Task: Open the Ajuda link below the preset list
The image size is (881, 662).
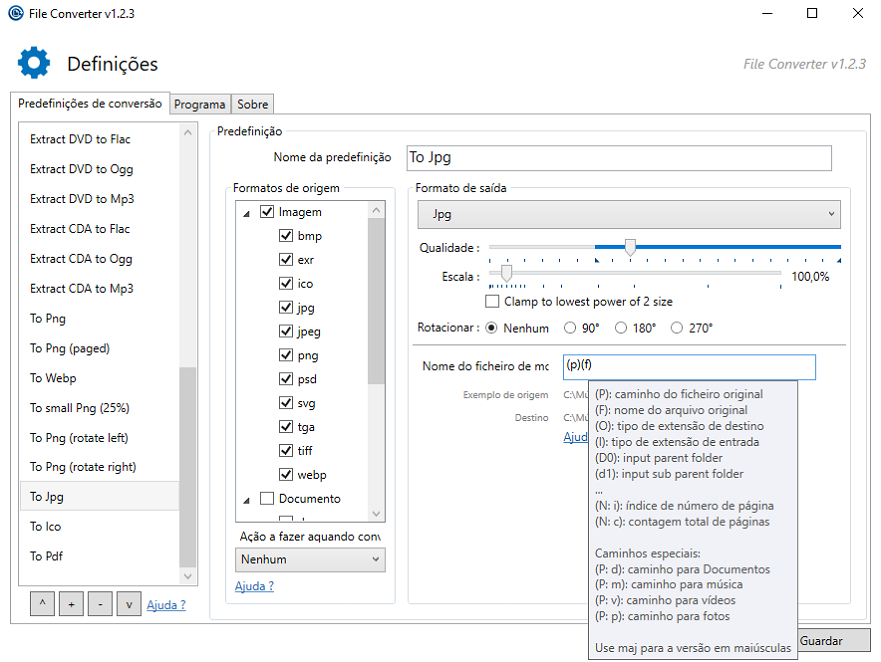Action: pos(166,605)
